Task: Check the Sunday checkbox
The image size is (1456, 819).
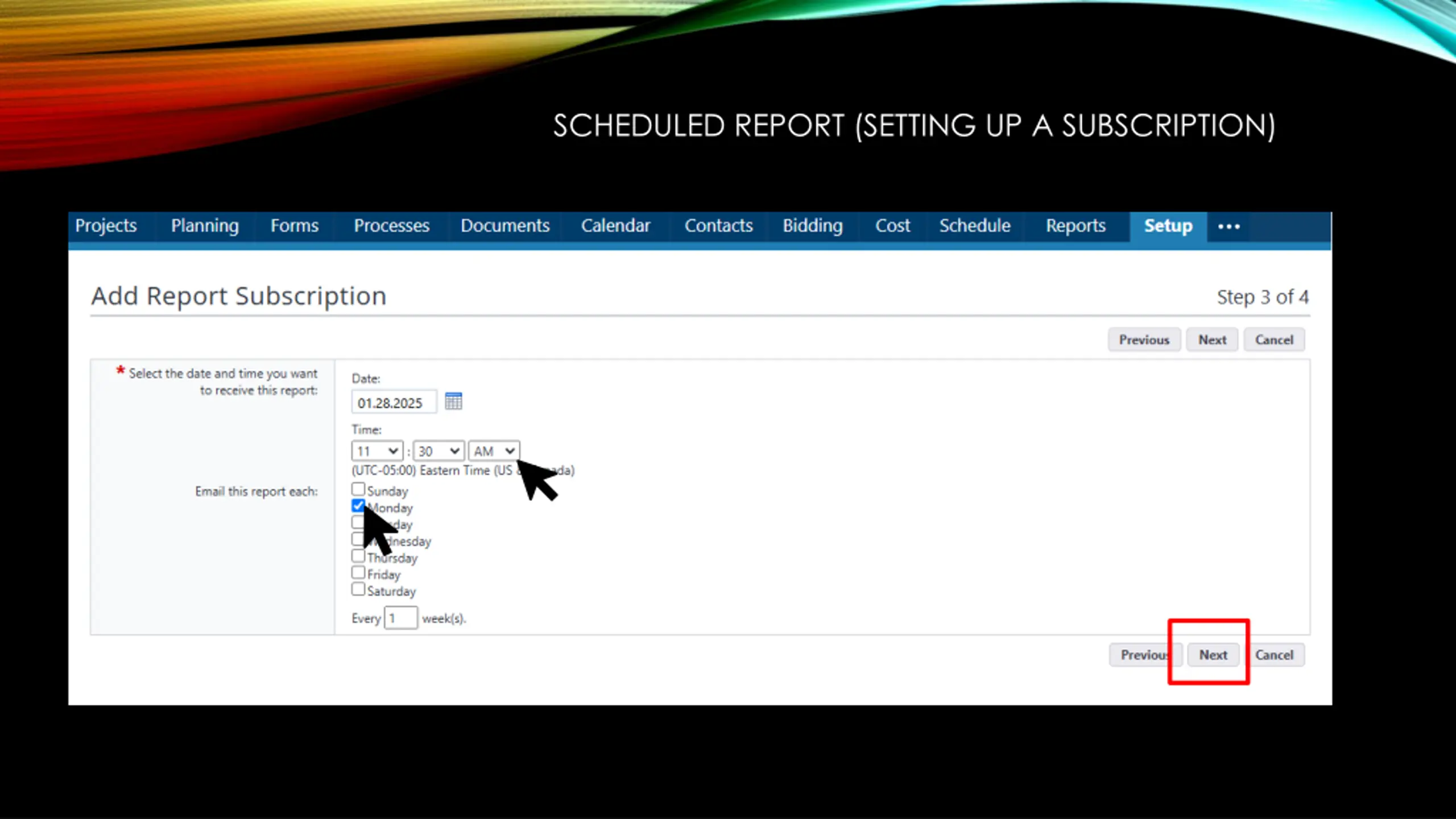Action: (358, 489)
